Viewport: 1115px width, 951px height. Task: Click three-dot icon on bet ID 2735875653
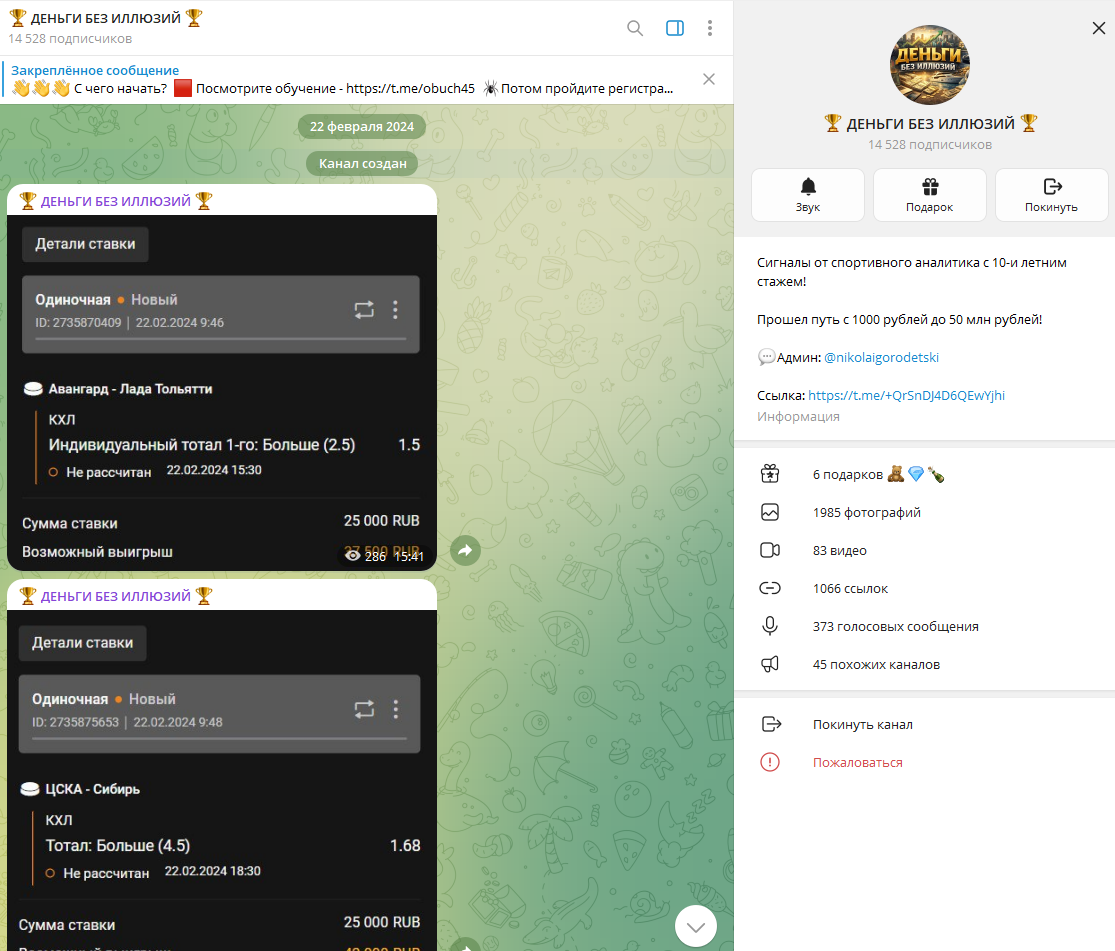pos(395,709)
